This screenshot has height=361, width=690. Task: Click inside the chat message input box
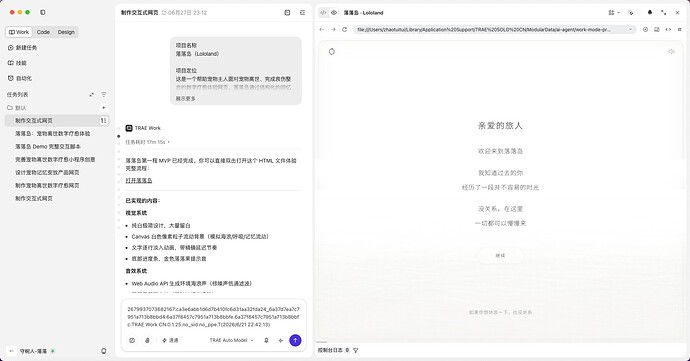[x=213, y=317]
